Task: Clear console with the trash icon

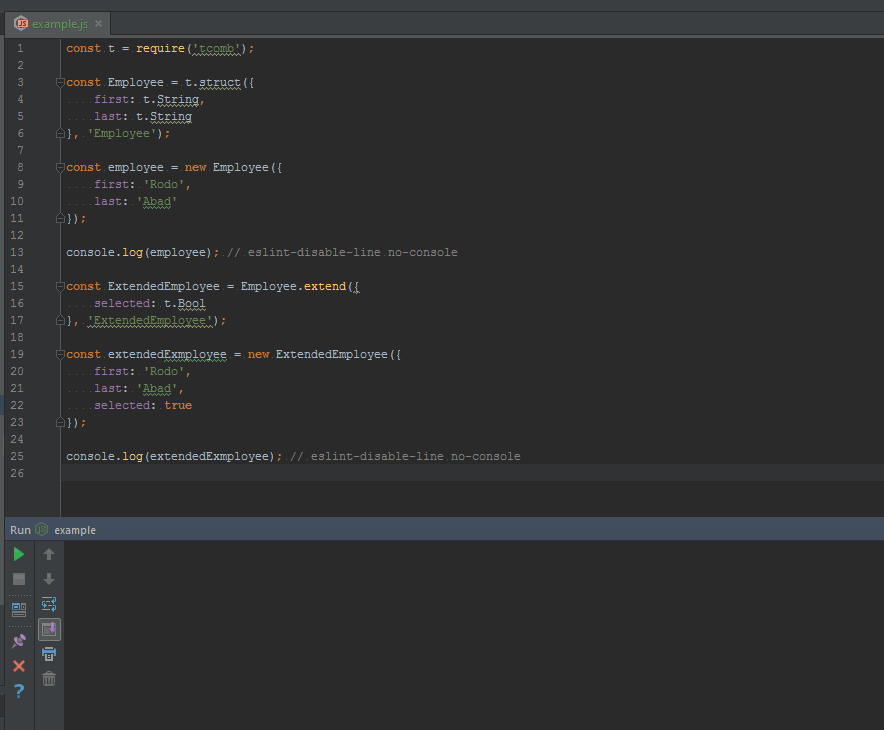Action: point(49,679)
